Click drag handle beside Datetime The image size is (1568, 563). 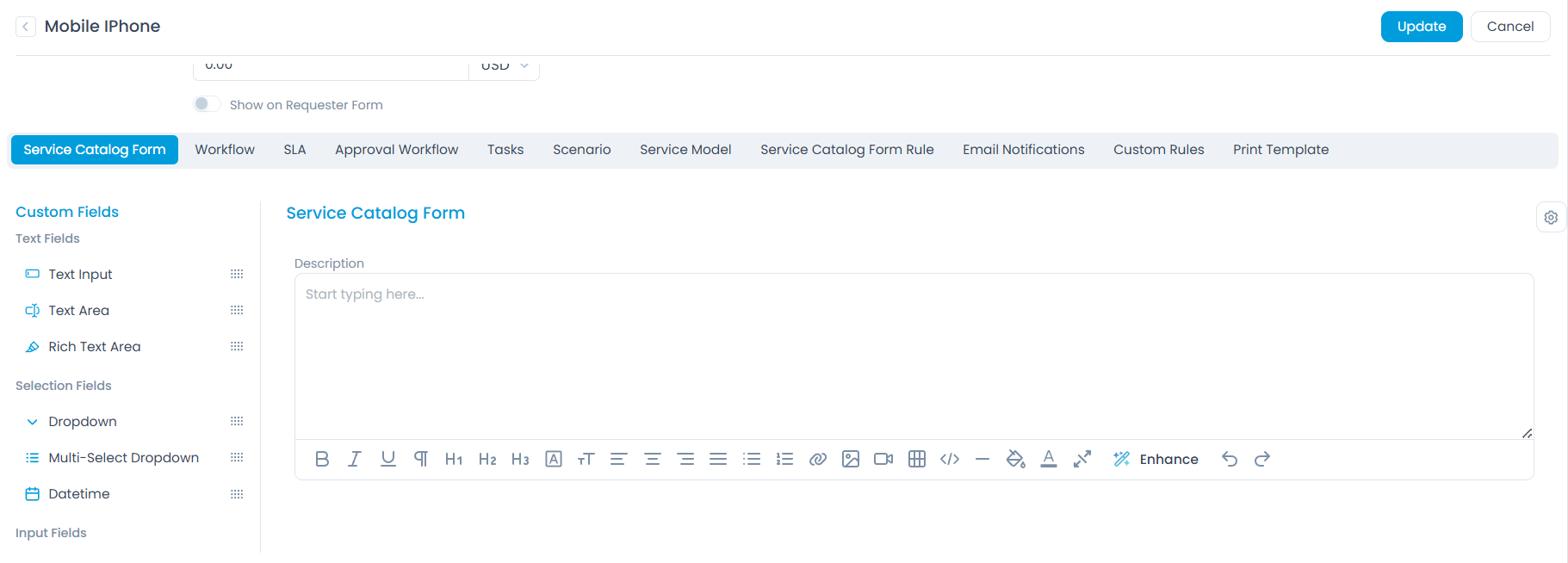coord(237,494)
